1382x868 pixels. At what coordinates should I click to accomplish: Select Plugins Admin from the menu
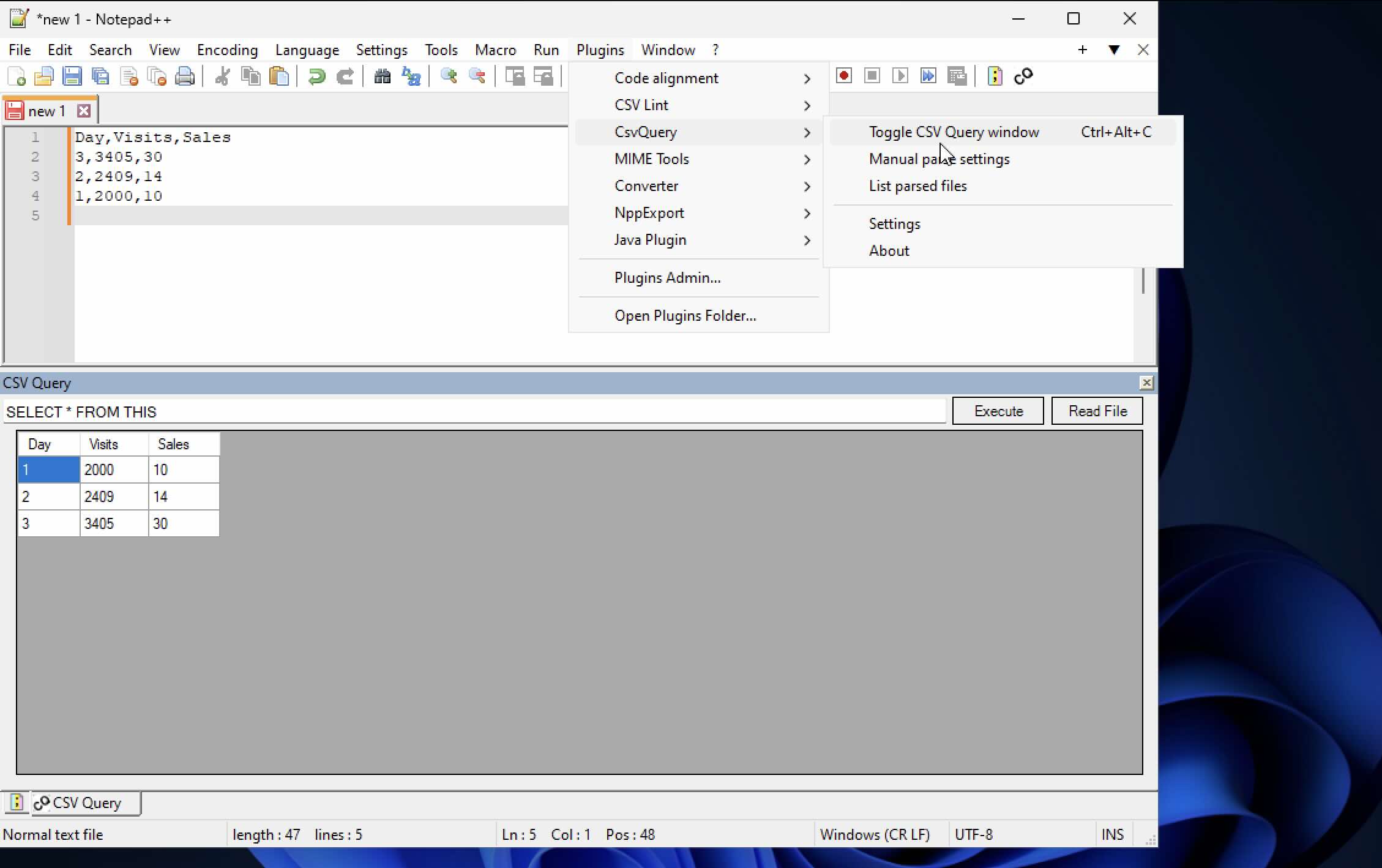point(667,277)
